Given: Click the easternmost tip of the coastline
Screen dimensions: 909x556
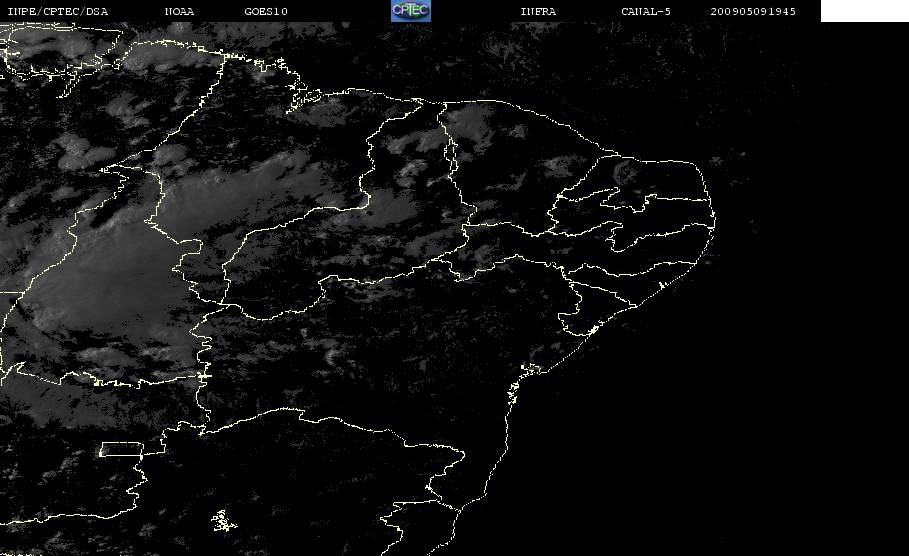Looking at the screenshot, I should tap(714, 219).
